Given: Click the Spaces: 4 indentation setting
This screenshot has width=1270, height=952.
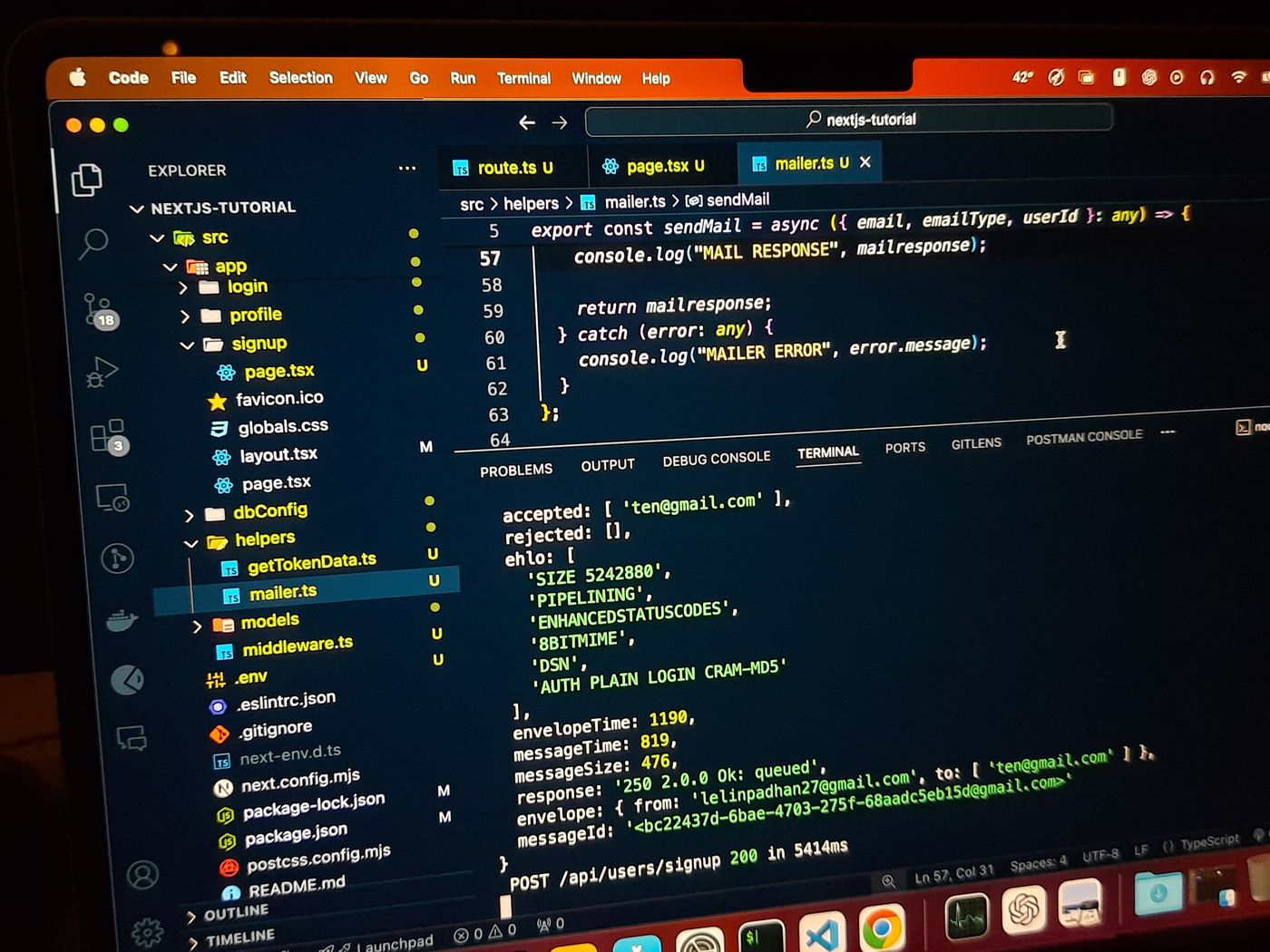Looking at the screenshot, I should 1039,862.
